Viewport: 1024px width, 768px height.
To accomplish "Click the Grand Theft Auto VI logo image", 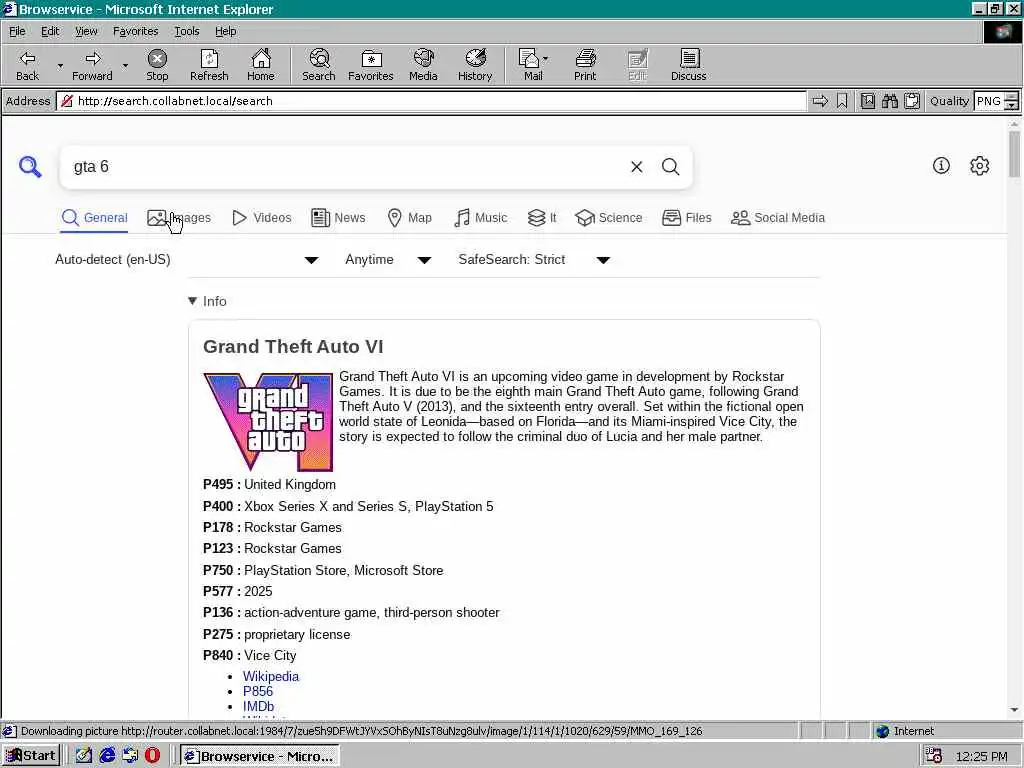I will pyautogui.click(x=268, y=422).
